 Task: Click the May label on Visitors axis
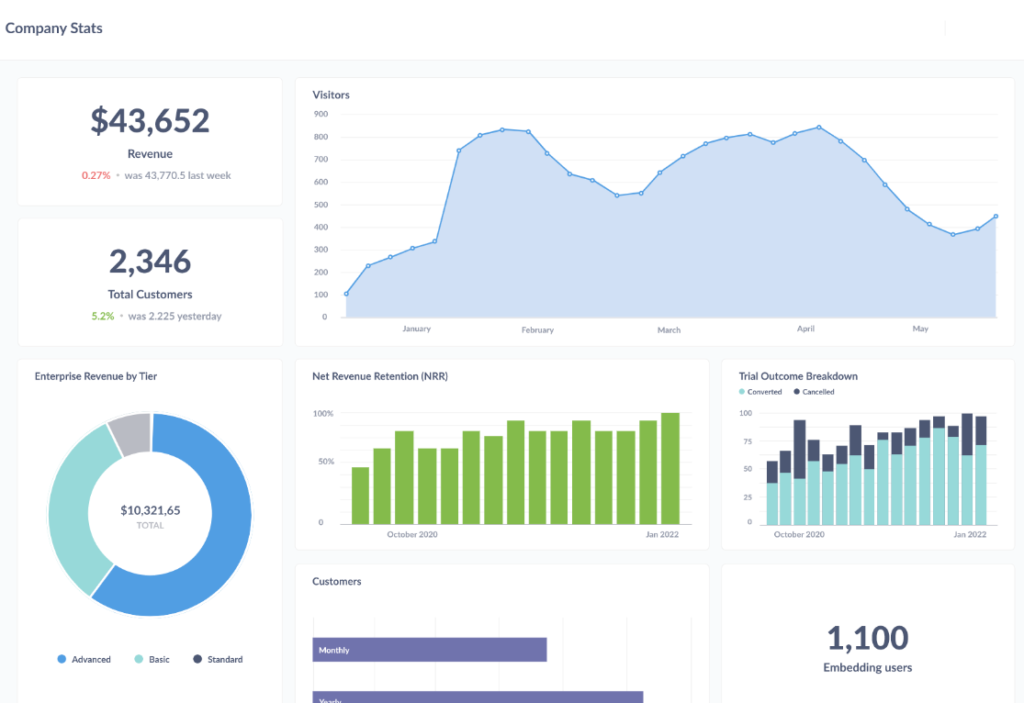coord(920,329)
